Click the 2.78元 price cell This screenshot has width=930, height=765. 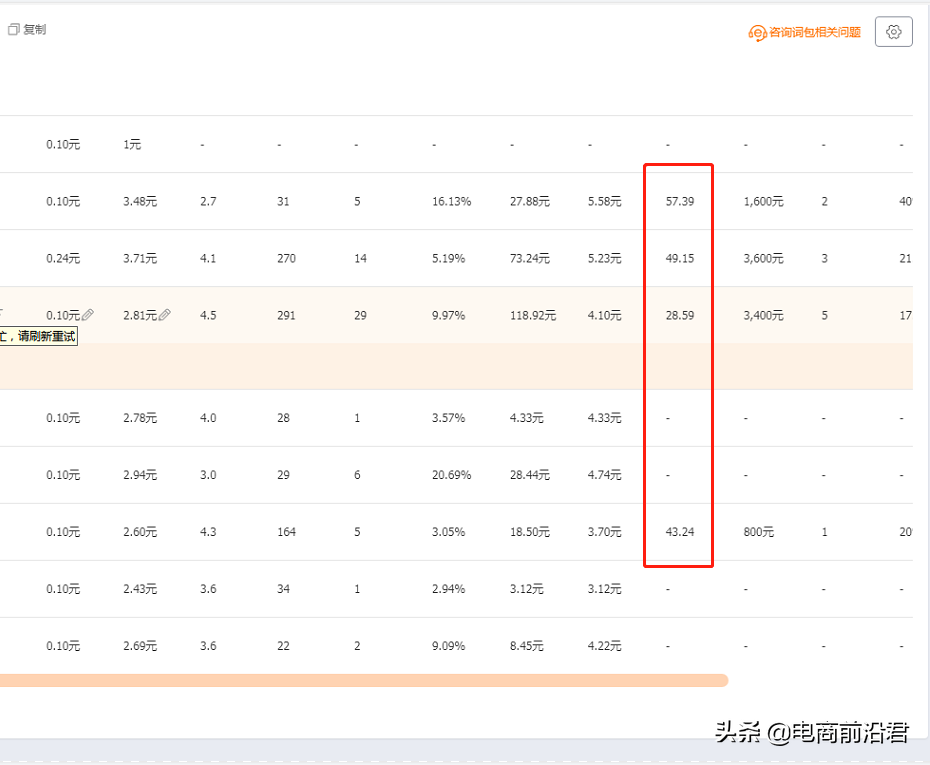(140, 418)
